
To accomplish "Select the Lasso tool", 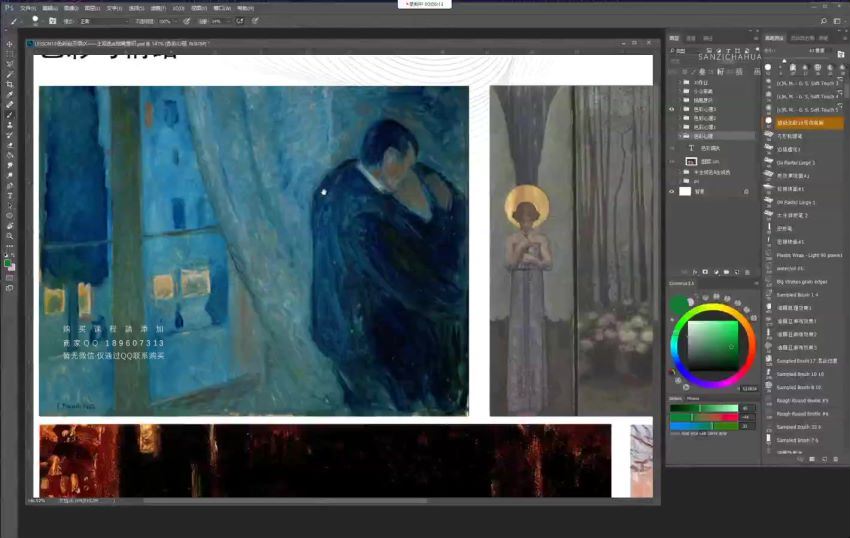I will pyautogui.click(x=9, y=64).
